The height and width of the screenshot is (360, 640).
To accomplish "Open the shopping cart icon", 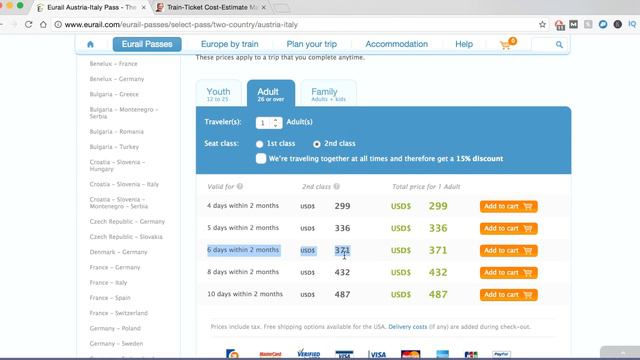I will click(507, 44).
